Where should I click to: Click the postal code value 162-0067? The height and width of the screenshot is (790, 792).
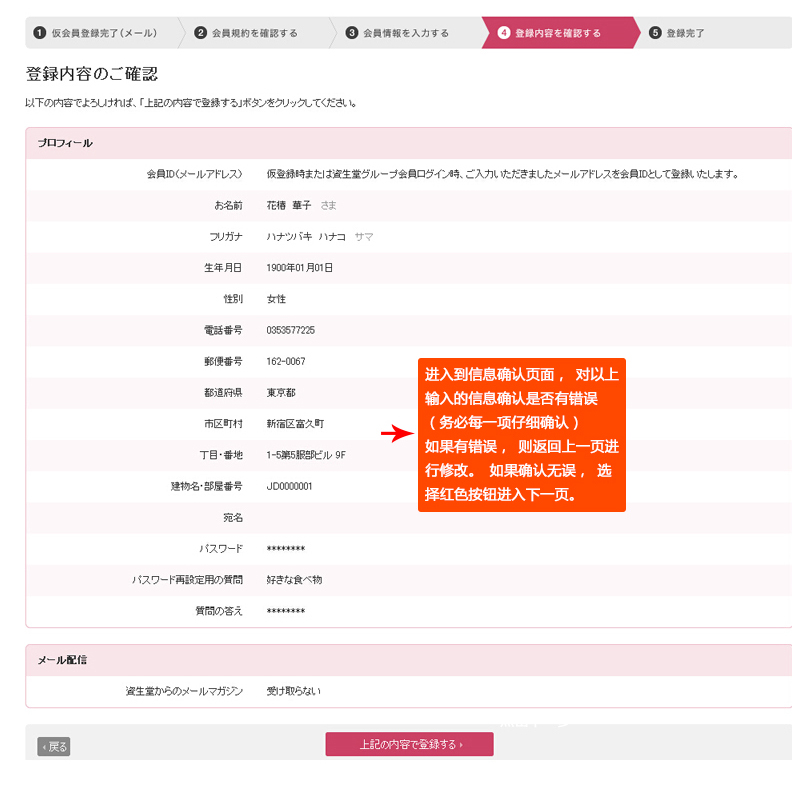tap(286, 361)
